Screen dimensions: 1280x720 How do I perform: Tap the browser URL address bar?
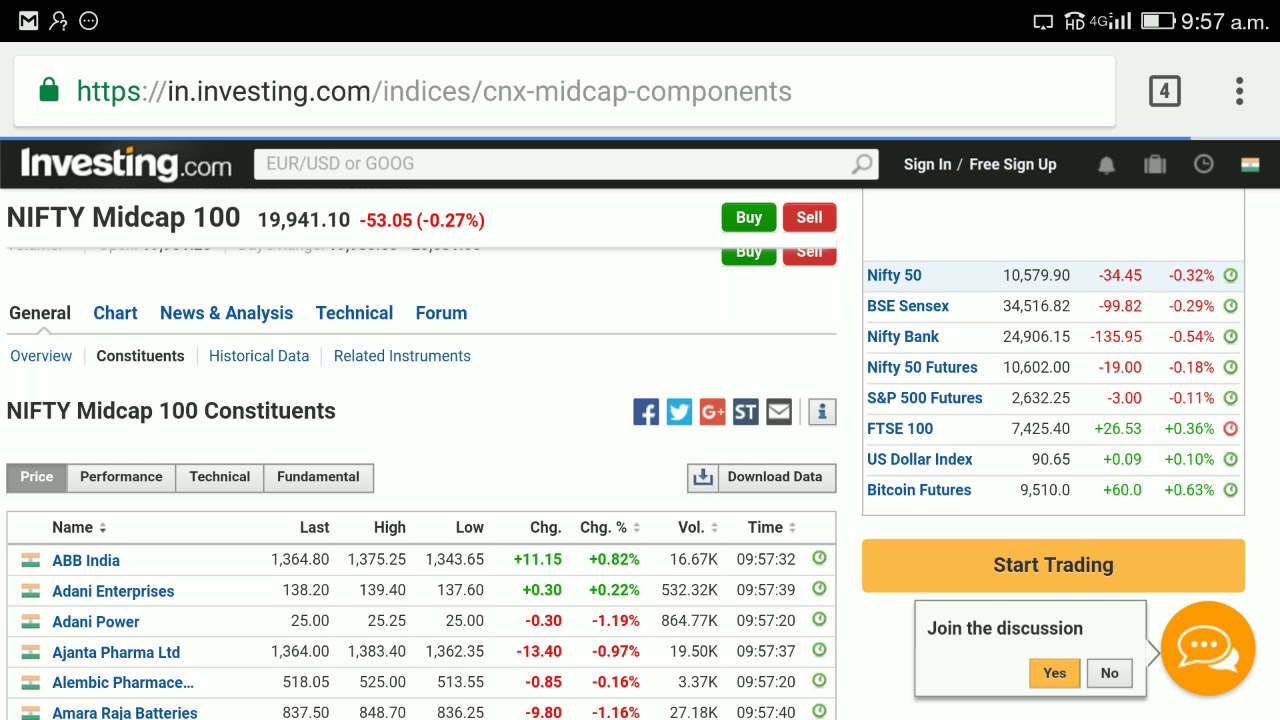coord(565,91)
